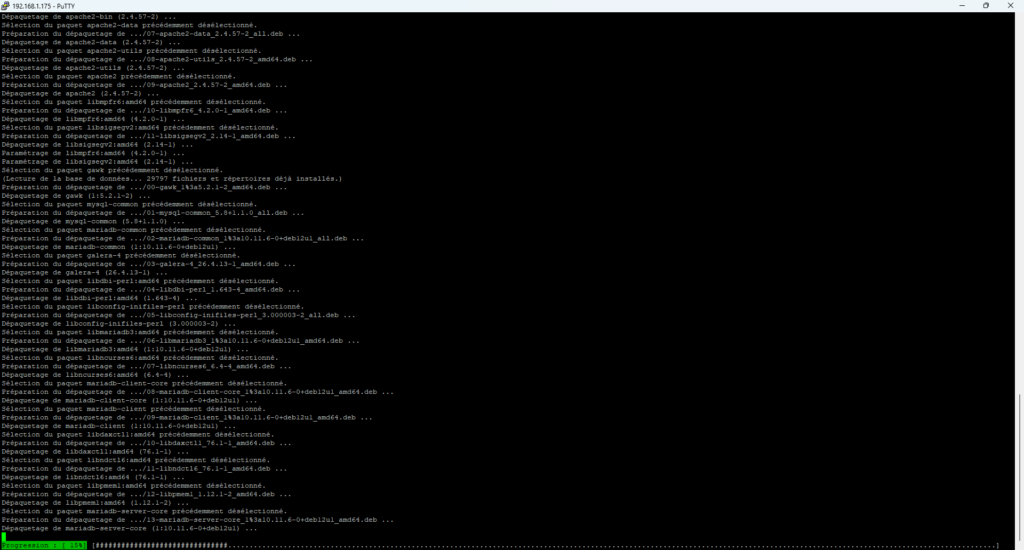Screen dimensions: 1024x550
Task: Click line 'Dépaquetage de libconfig-inifiles-perl (3.000003-2)'
Action: click(x=119, y=323)
